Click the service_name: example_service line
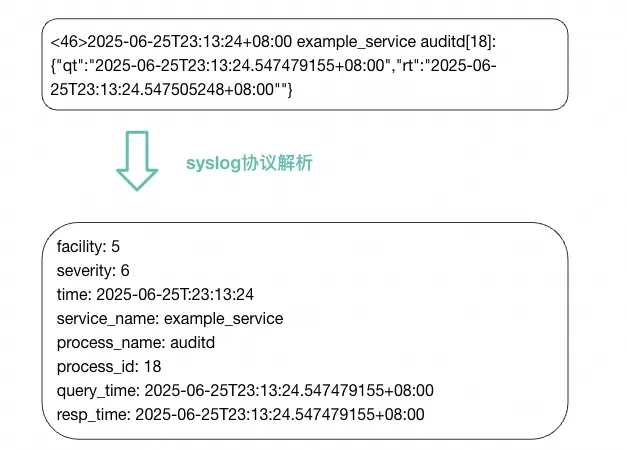The width and height of the screenshot is (627, 450). tap(170, 319)
